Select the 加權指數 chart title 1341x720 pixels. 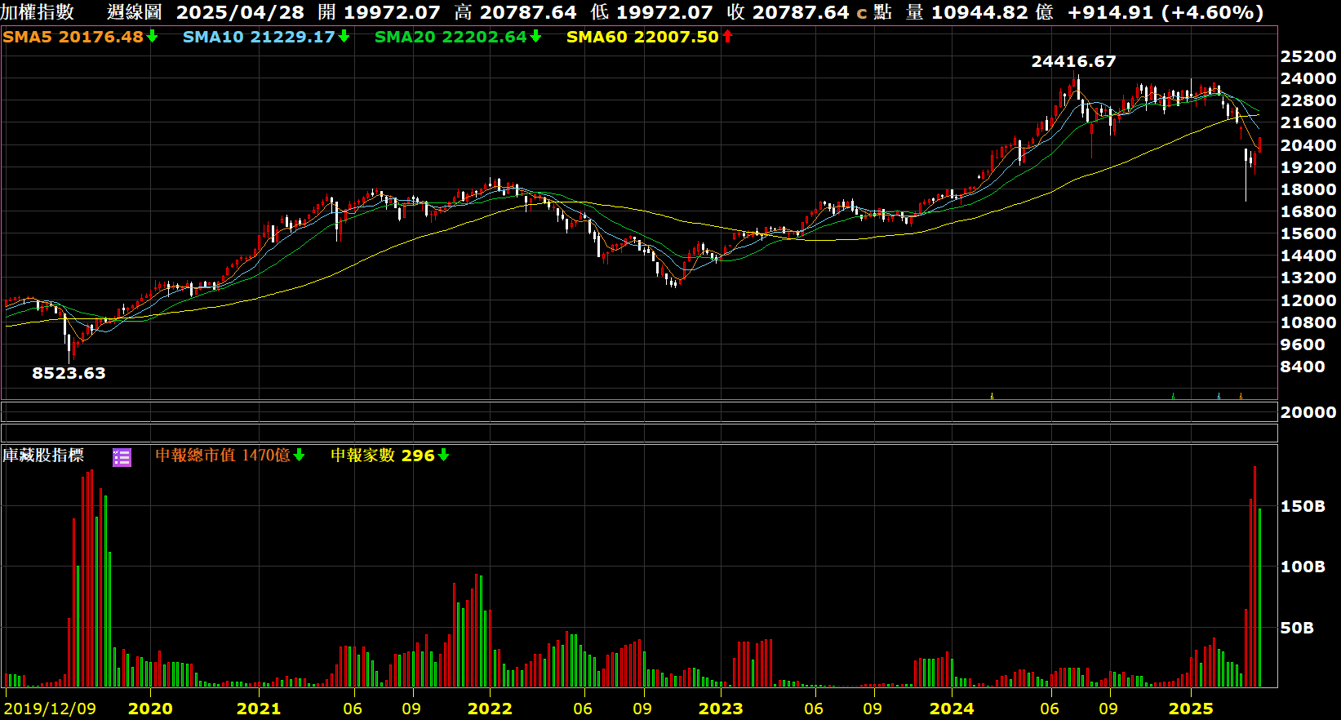click(38, 13)
